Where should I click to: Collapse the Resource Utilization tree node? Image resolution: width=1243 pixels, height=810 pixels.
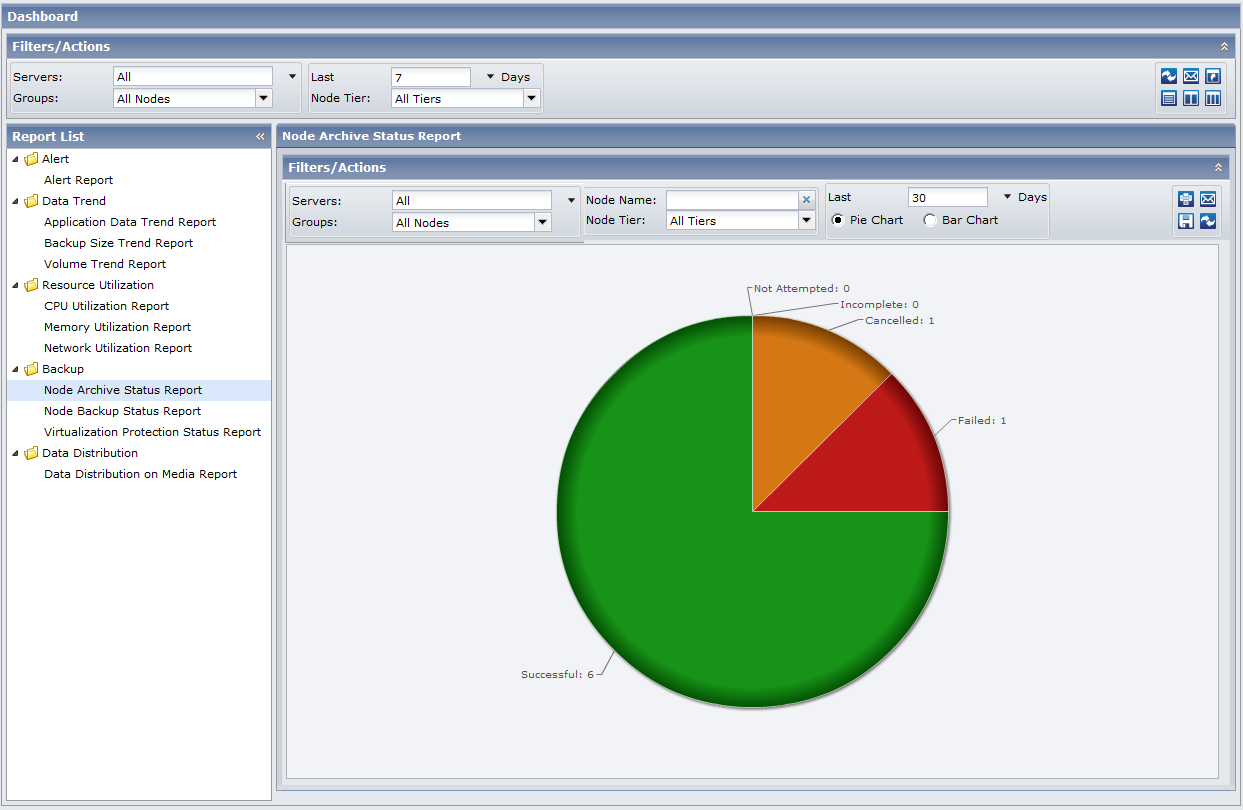coord(15,285)
